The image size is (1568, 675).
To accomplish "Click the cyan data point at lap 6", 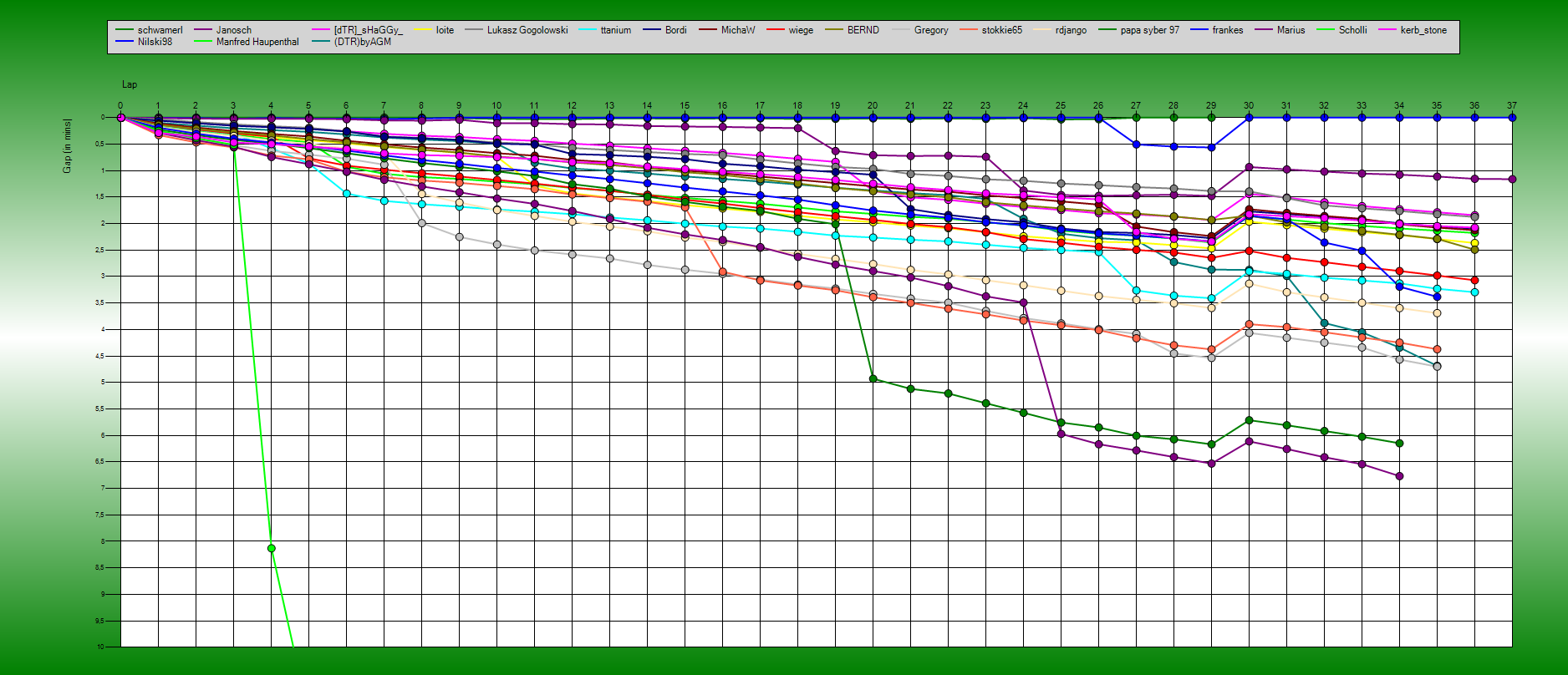I will click(346, 194).
